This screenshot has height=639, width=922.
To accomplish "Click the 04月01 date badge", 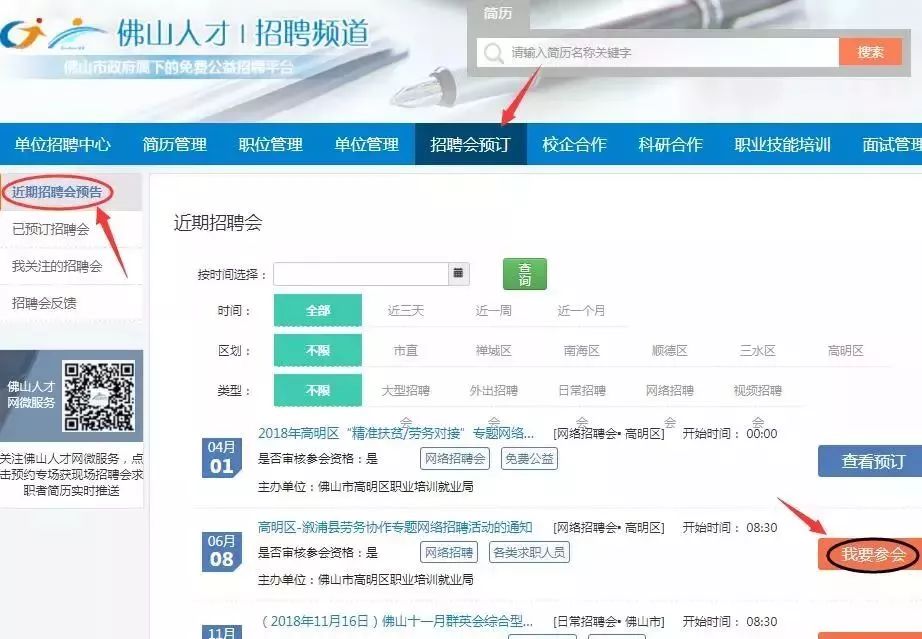I will point(221,457).
